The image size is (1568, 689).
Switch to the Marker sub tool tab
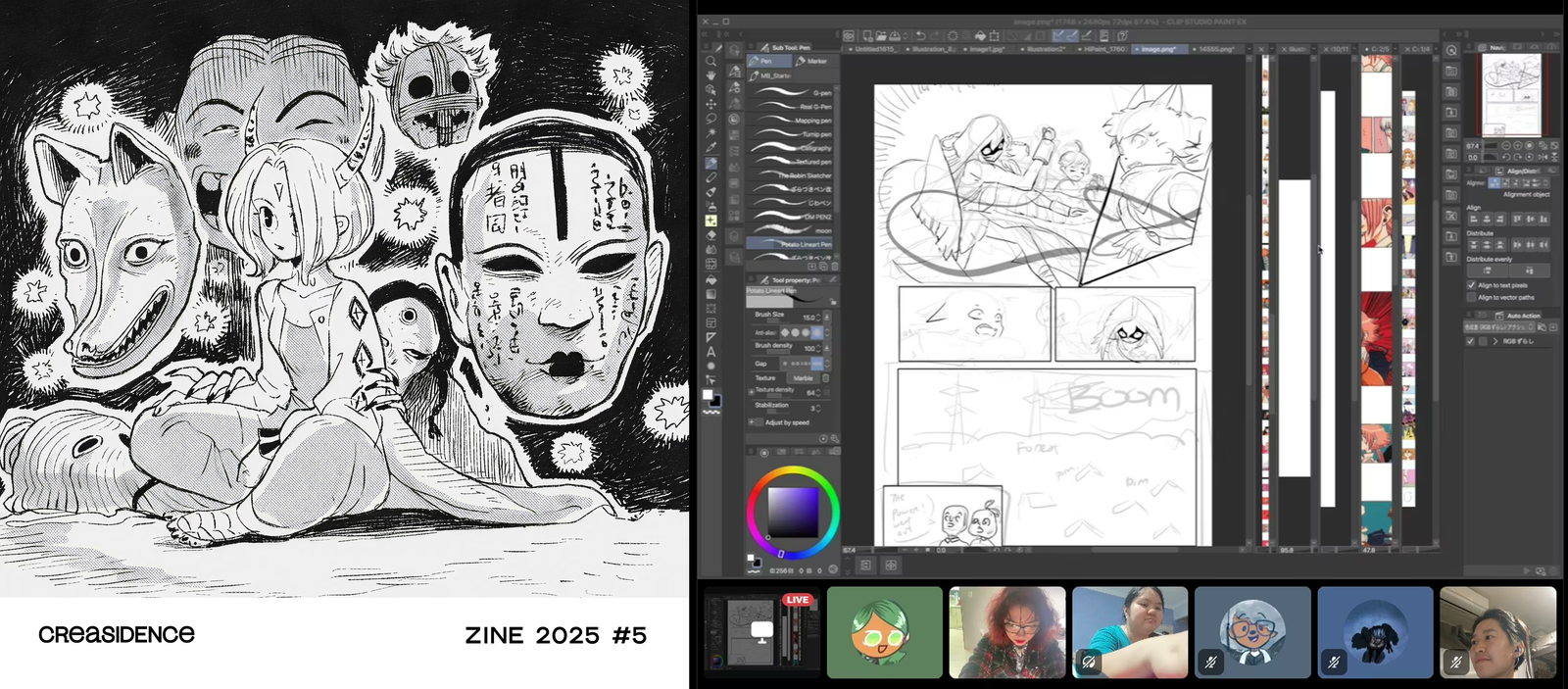(812, 61)
